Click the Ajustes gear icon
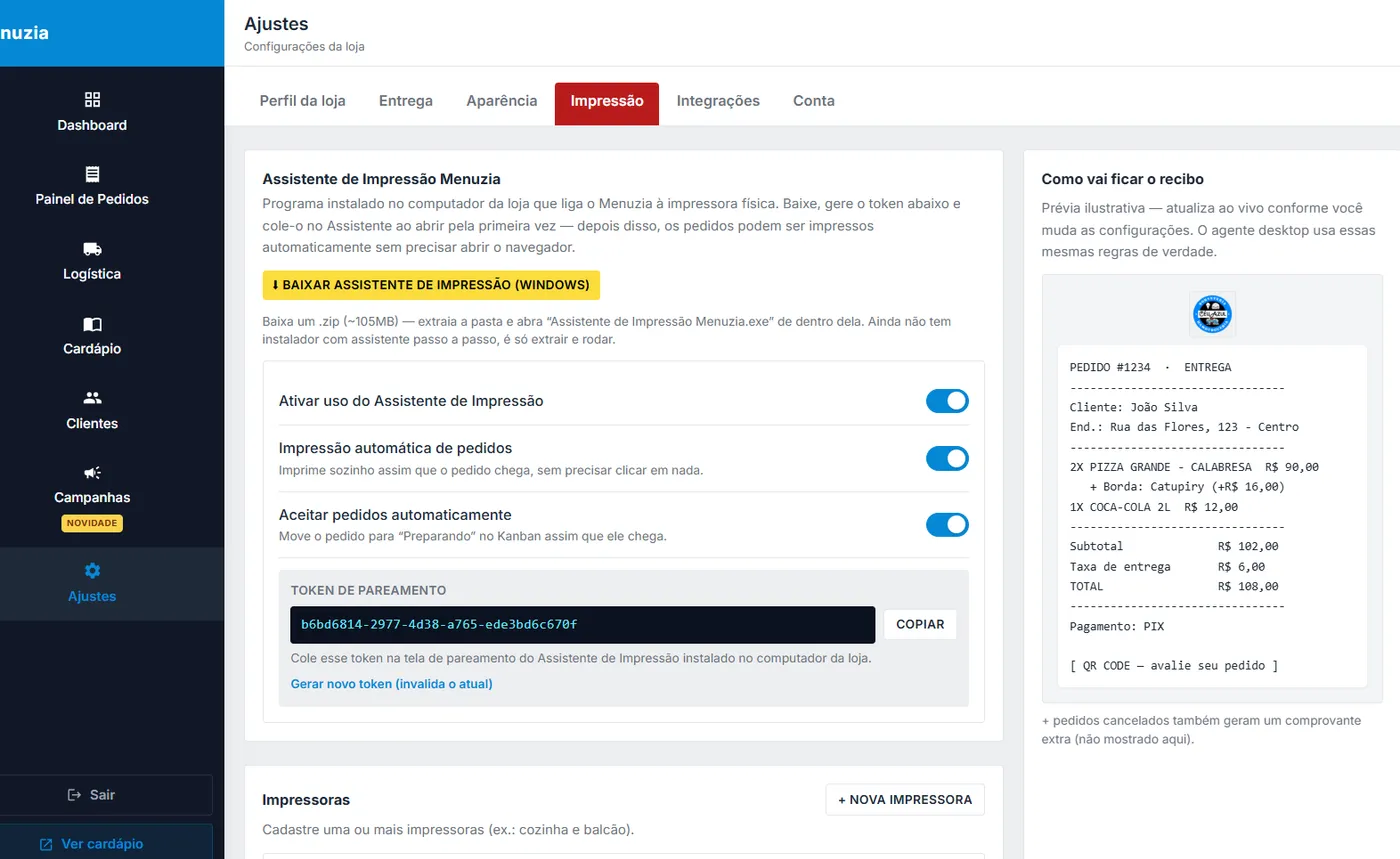 click(x=92, y=571)
